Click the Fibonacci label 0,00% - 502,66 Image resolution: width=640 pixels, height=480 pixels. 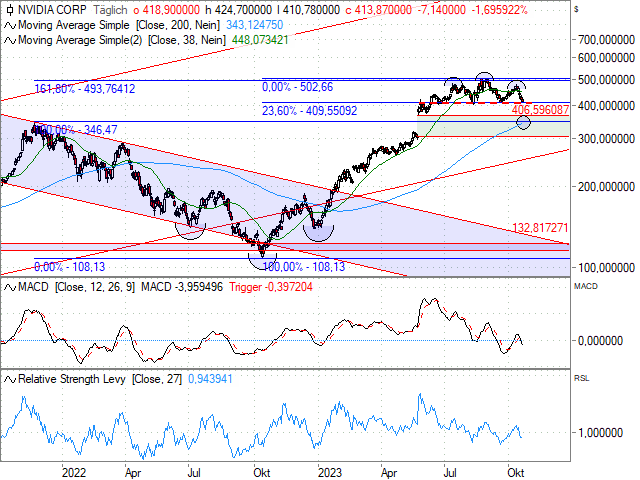click(298, 87)
